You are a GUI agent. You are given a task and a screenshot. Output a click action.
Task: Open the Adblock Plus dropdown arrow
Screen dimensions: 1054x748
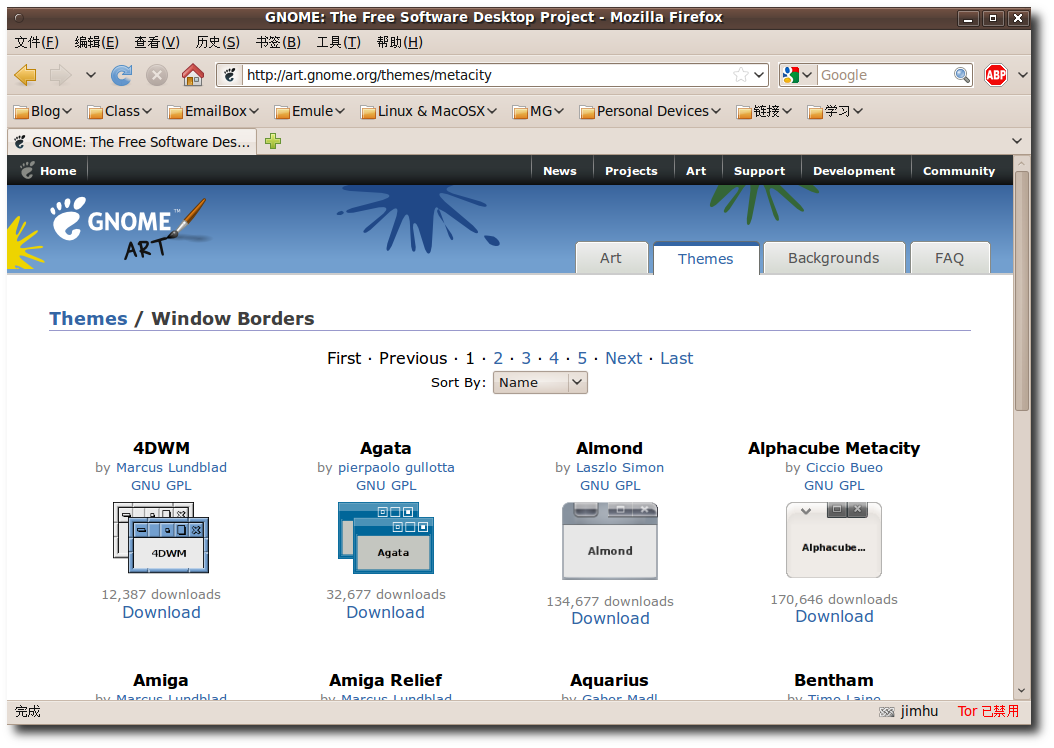pyautogui.click(x=1022, y=75)
